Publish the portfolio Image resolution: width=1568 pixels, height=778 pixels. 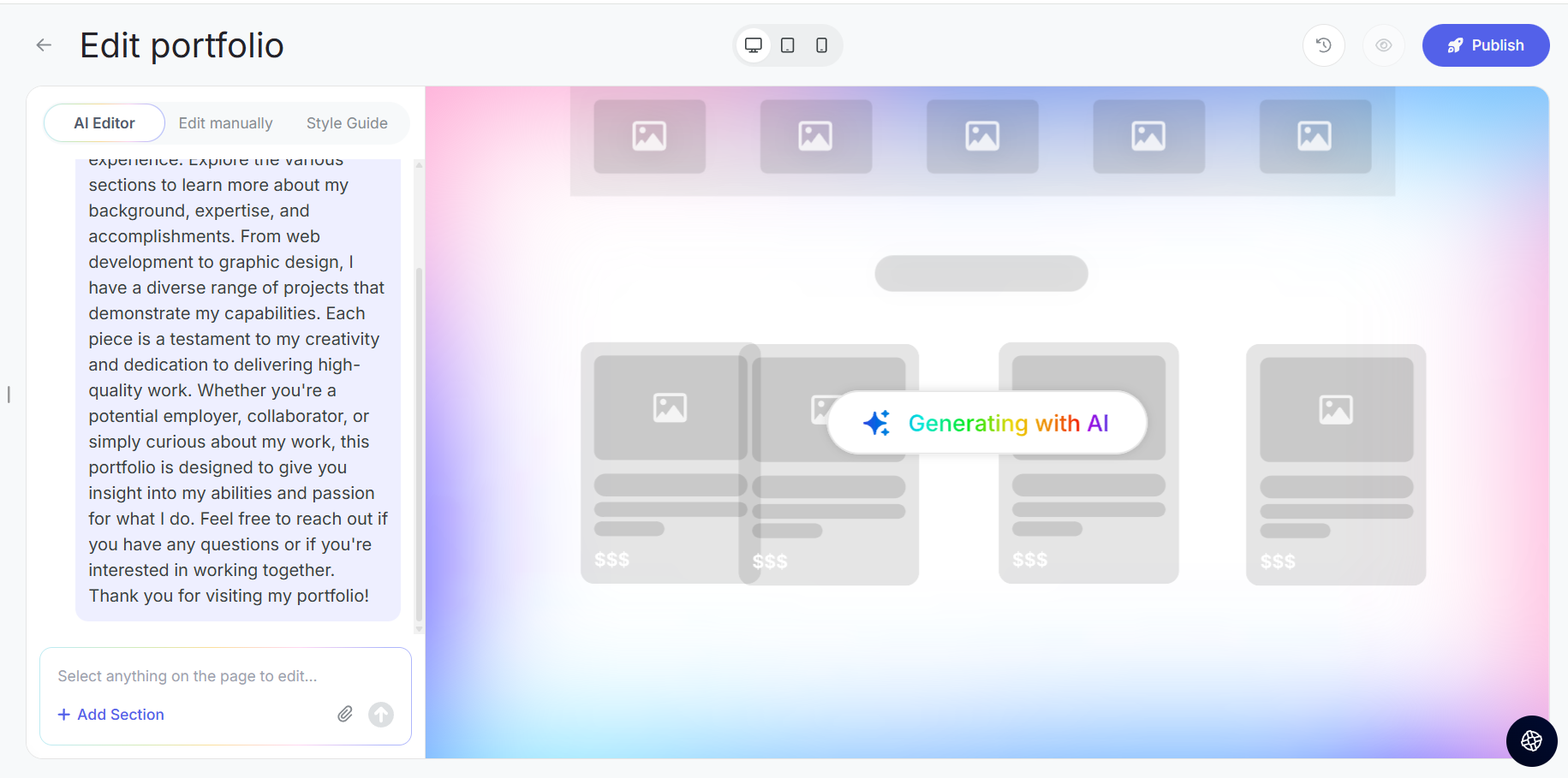(x=1485, y=45)
